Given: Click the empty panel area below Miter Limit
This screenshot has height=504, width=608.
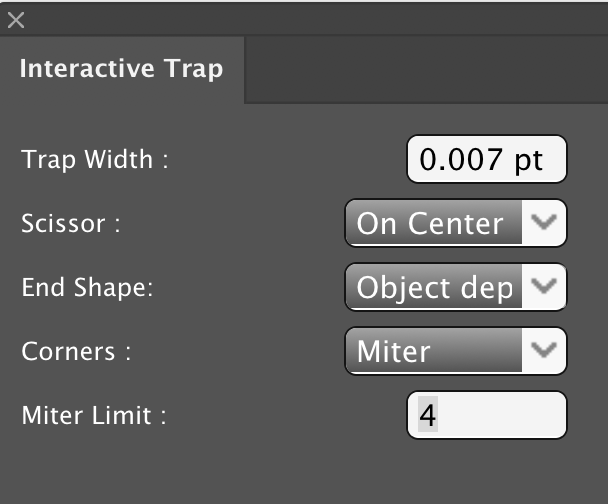Looking at the screenshot, I should 300,470.
